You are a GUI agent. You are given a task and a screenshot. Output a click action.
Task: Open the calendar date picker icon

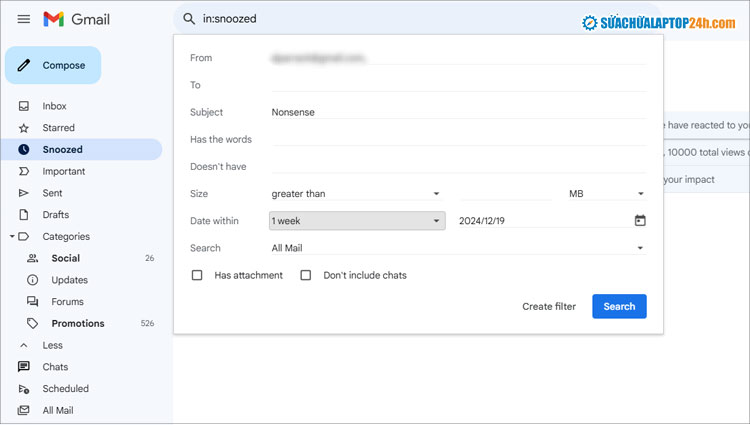click(640, 221)
